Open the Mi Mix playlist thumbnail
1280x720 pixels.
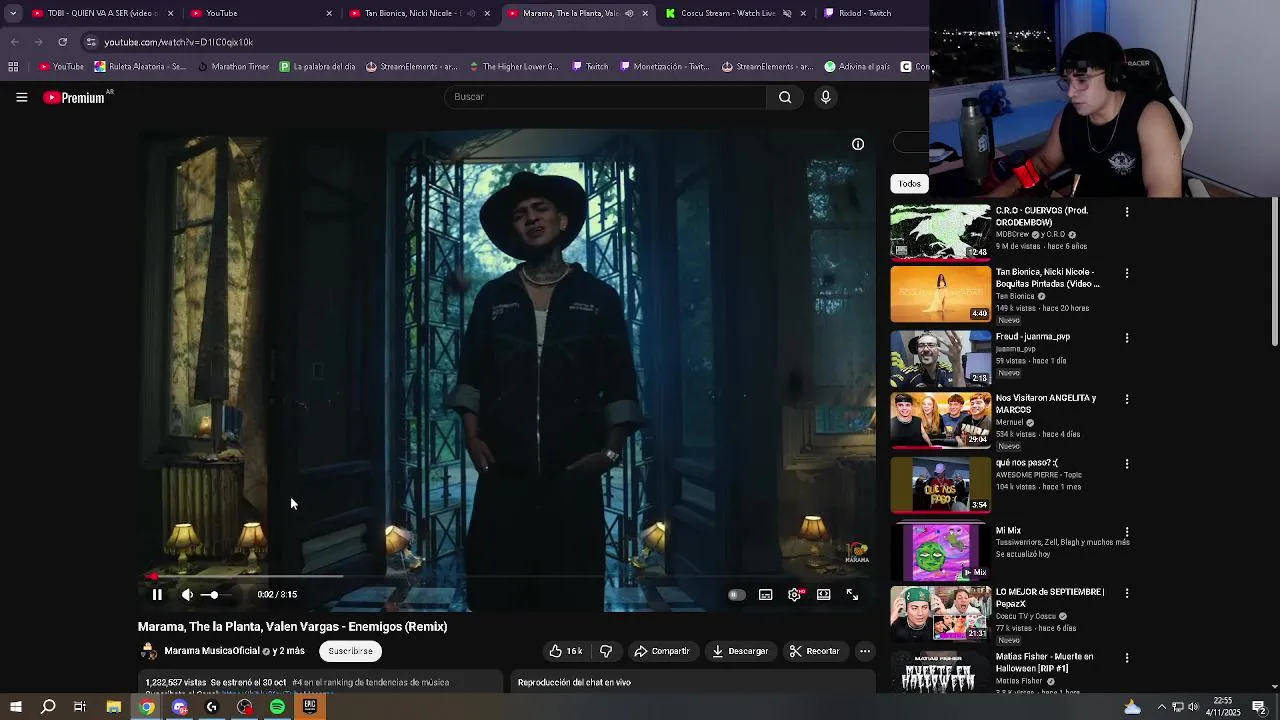click(941, 552)
